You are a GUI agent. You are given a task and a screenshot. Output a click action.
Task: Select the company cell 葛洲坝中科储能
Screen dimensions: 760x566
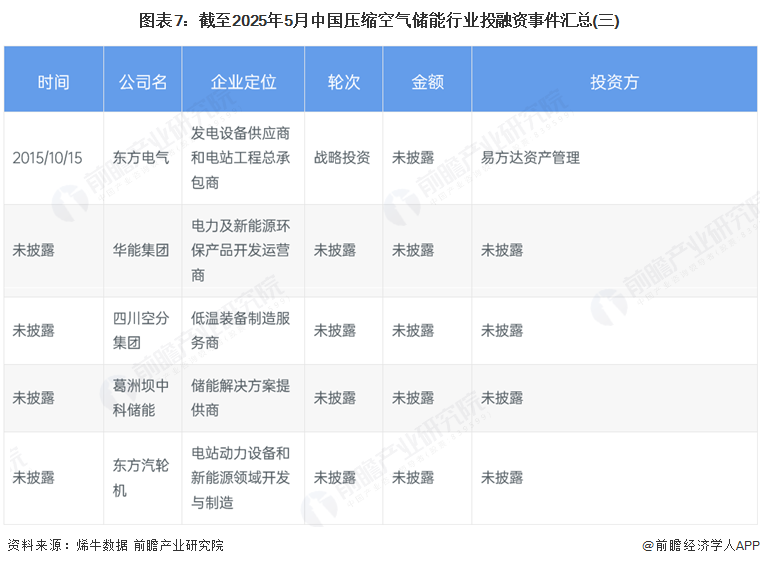click(x=141, y=398)
